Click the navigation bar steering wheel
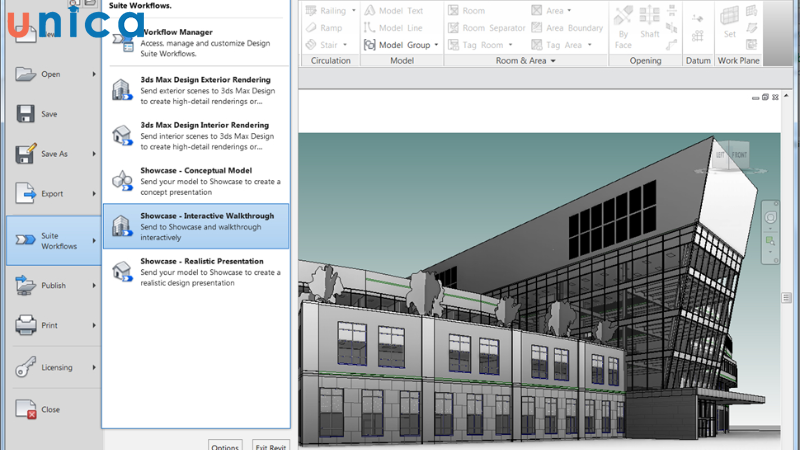800x450 pixels. (770, 218)
